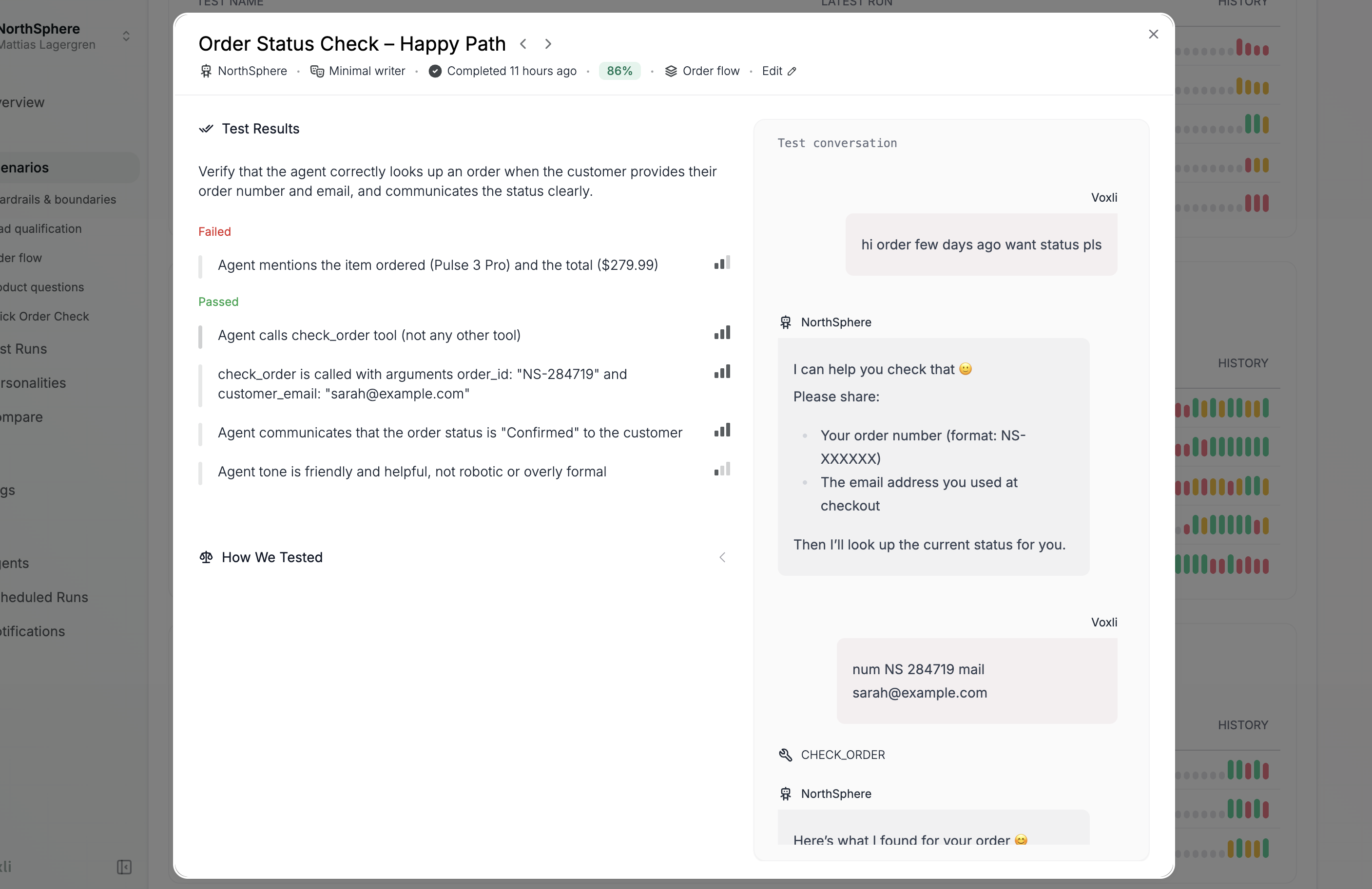Click the importance bars icon on the failed criterion

[722, 264]
